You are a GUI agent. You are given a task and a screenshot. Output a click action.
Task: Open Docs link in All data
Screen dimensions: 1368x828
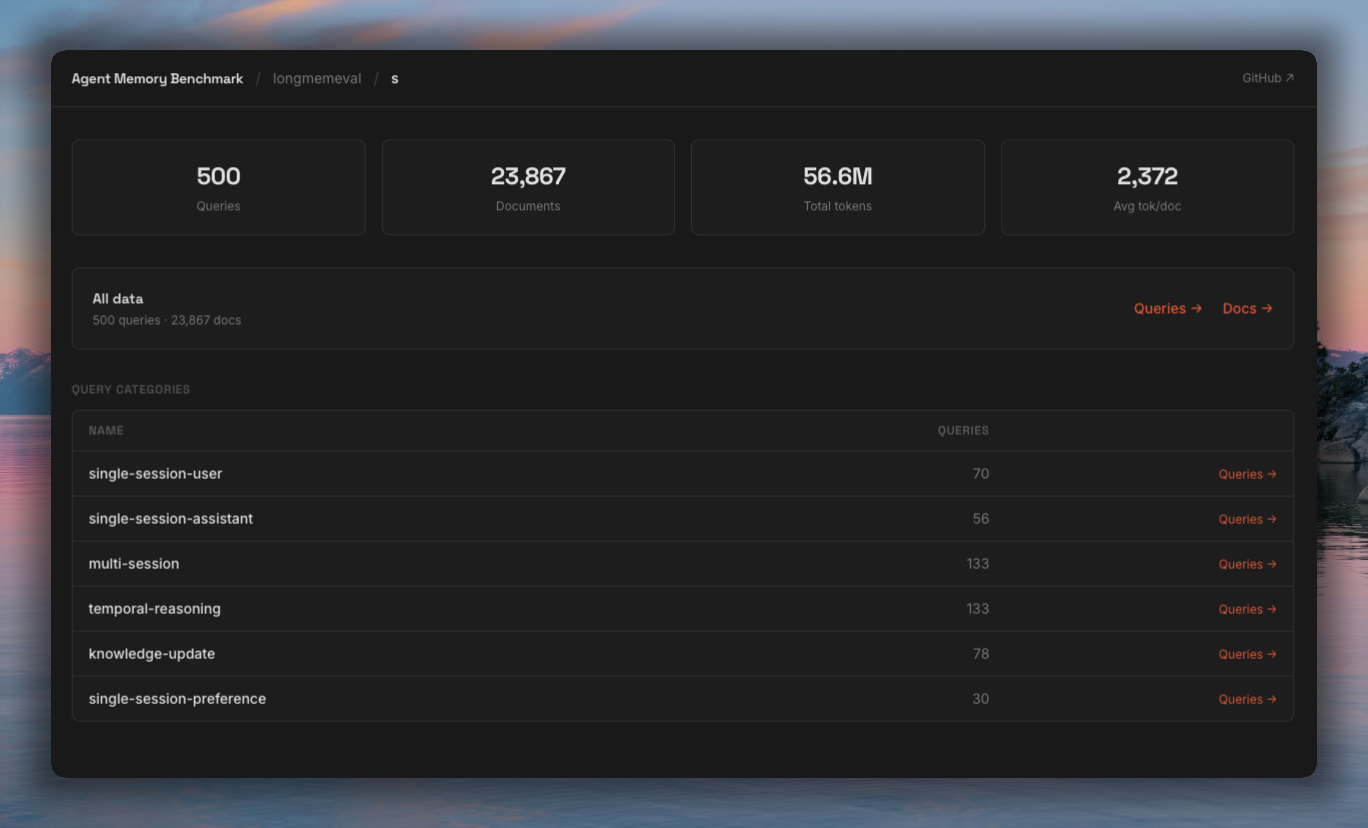[1247, 309]
